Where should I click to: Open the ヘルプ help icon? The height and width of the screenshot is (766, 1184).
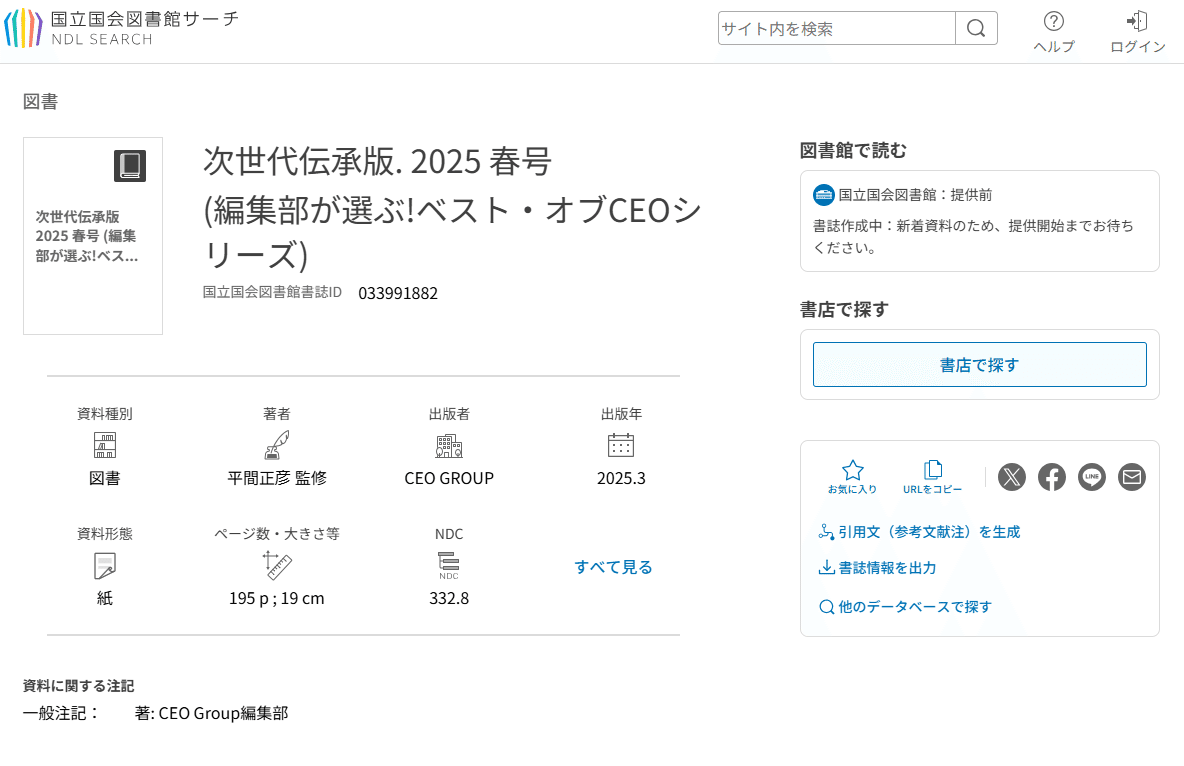1053,32
